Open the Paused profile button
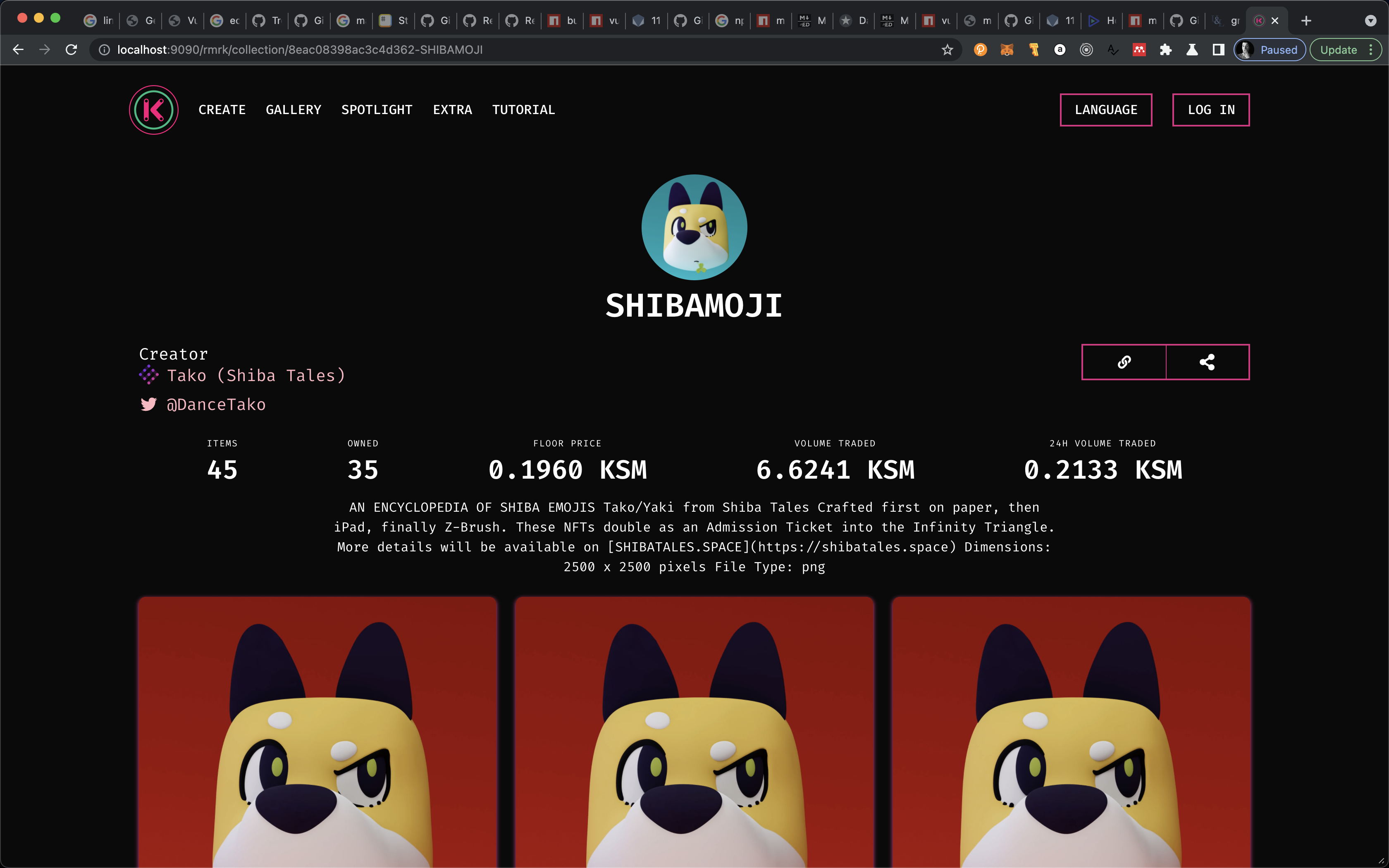Image resolution: width=1389 pixels, height=868 pixels. coord(1270,50)
